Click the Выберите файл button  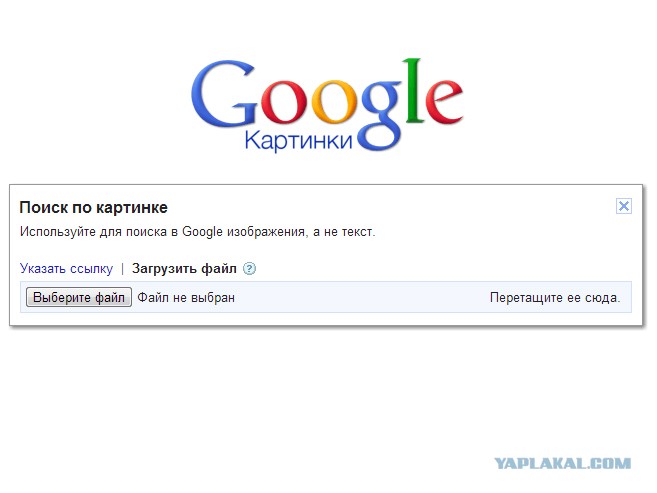[79, 297]
